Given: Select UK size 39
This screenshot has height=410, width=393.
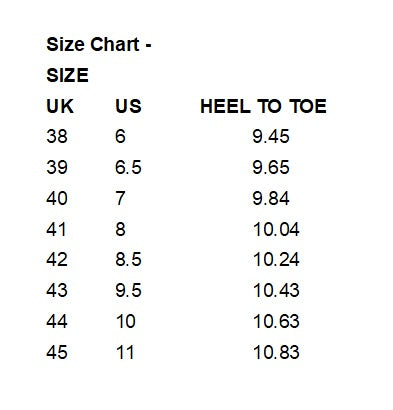Looking at the screenshot, I should tap(57, 167).
